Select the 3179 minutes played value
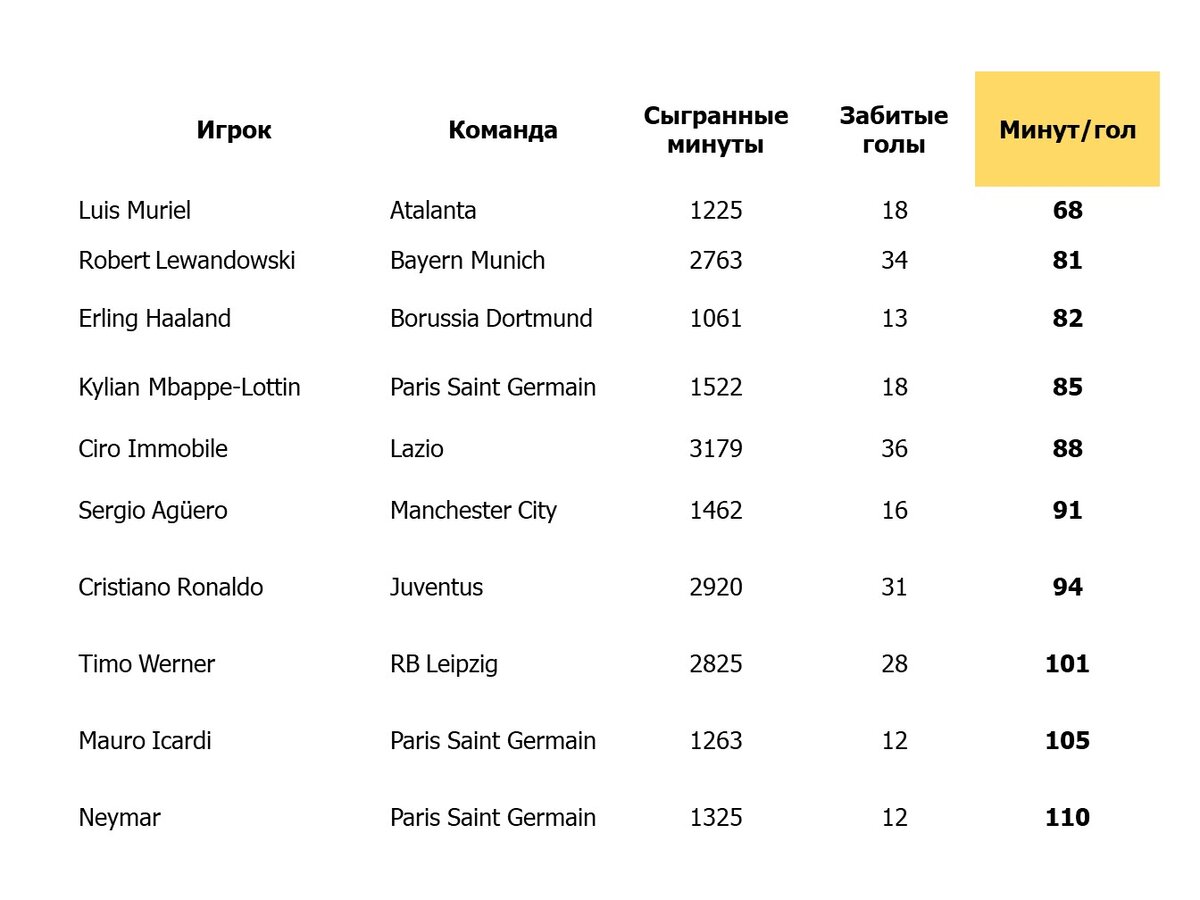The image size is (1200, 900). point(716,448)
